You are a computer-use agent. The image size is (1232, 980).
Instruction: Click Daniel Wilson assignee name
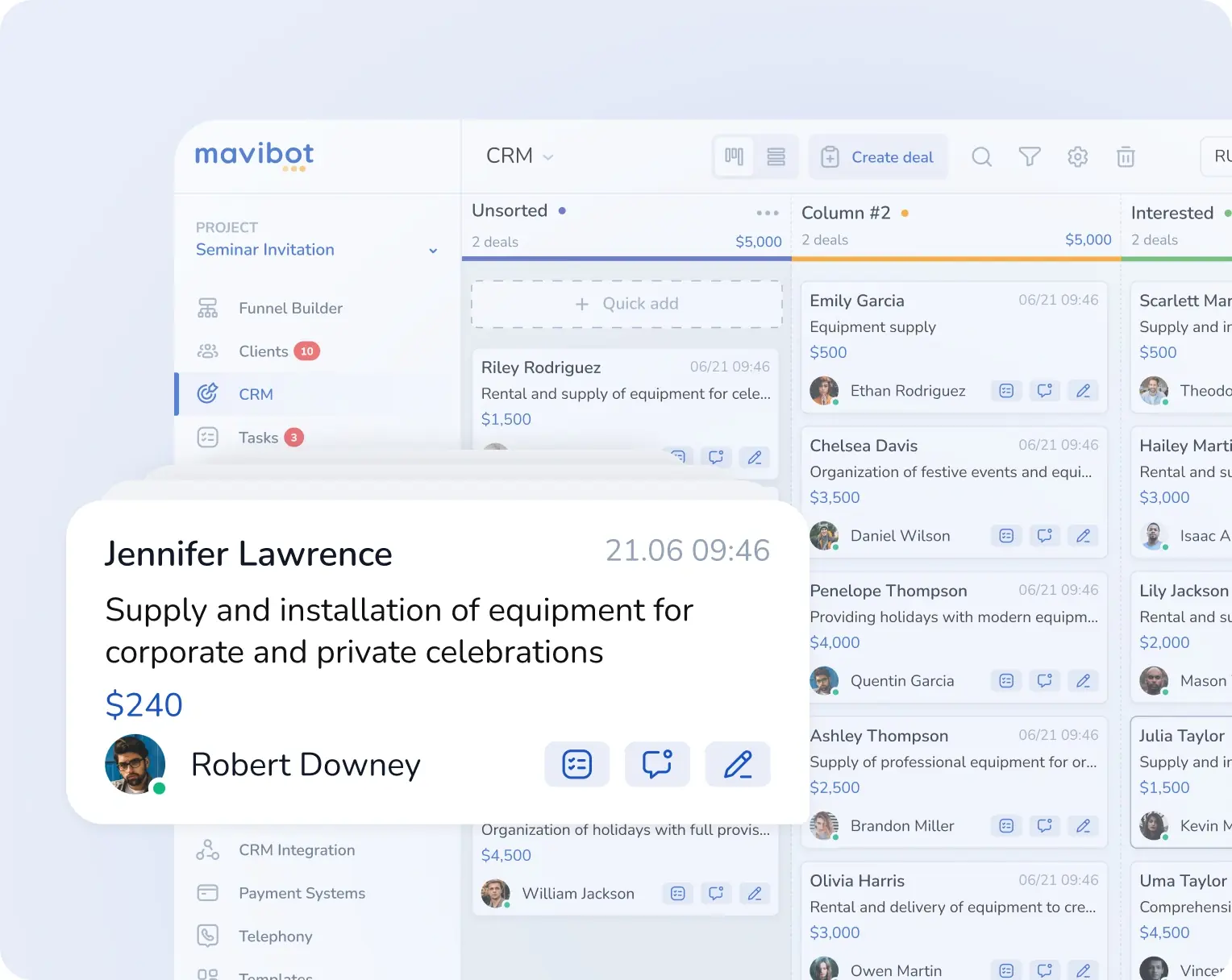[900, 536]
